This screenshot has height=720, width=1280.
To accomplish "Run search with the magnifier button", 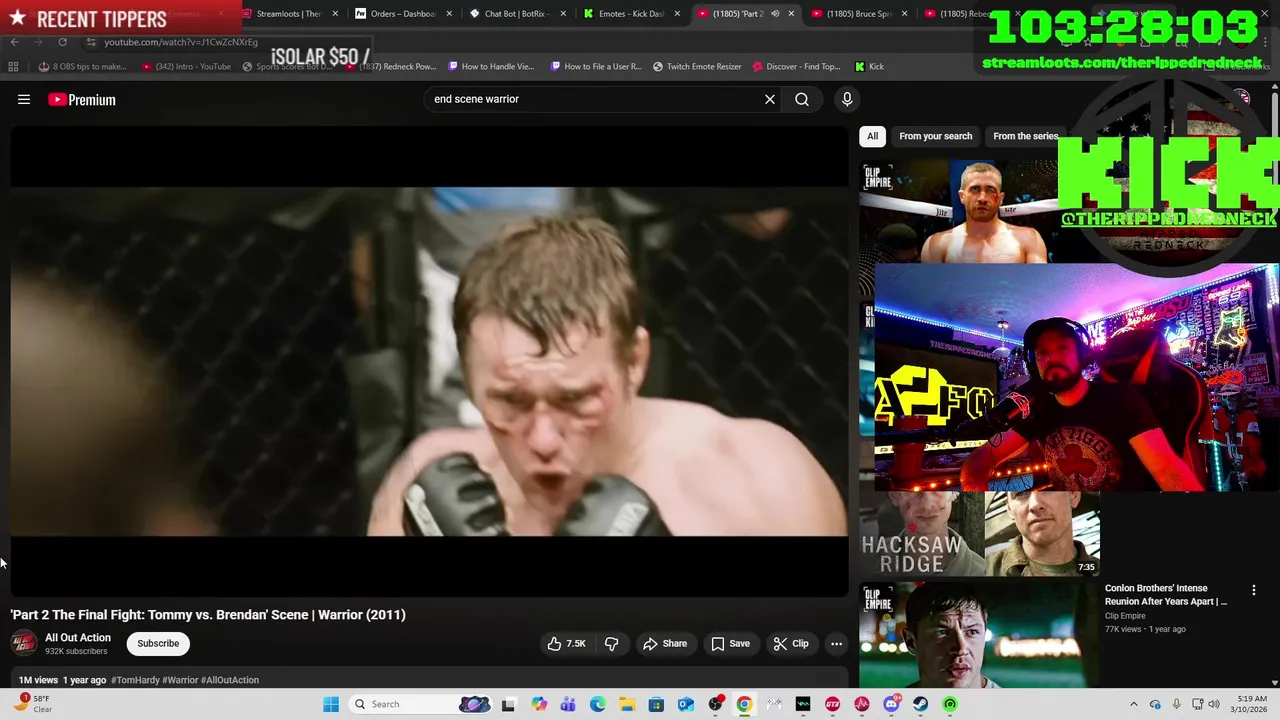I will pos(802,99).
